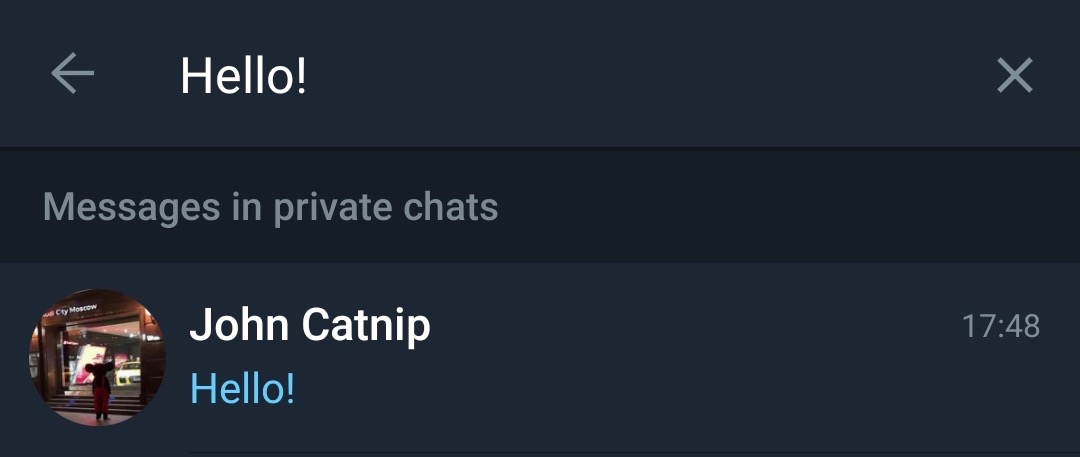This screenshot has width=1080, height=457.
Task: Click the name "John Catnip"
Action: [x=310, y=325]
